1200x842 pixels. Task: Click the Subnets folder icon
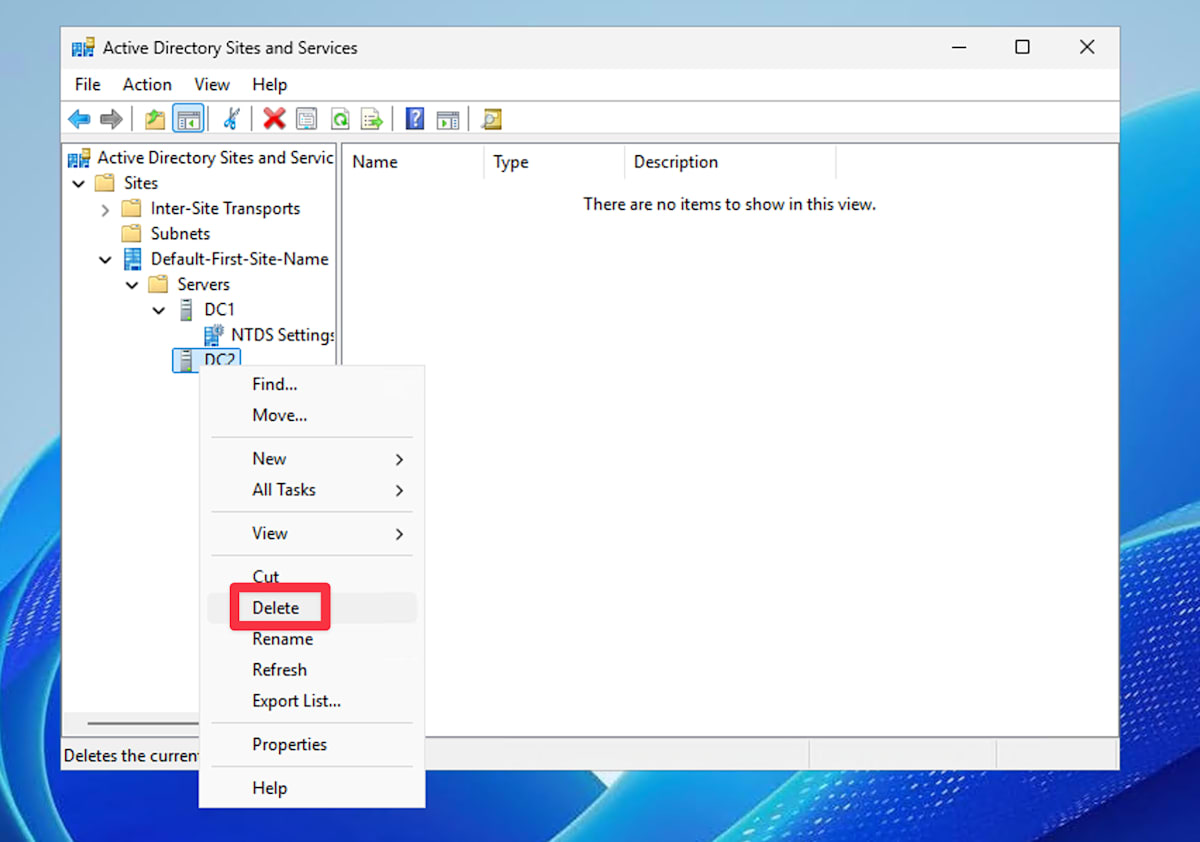coord(131,234)
